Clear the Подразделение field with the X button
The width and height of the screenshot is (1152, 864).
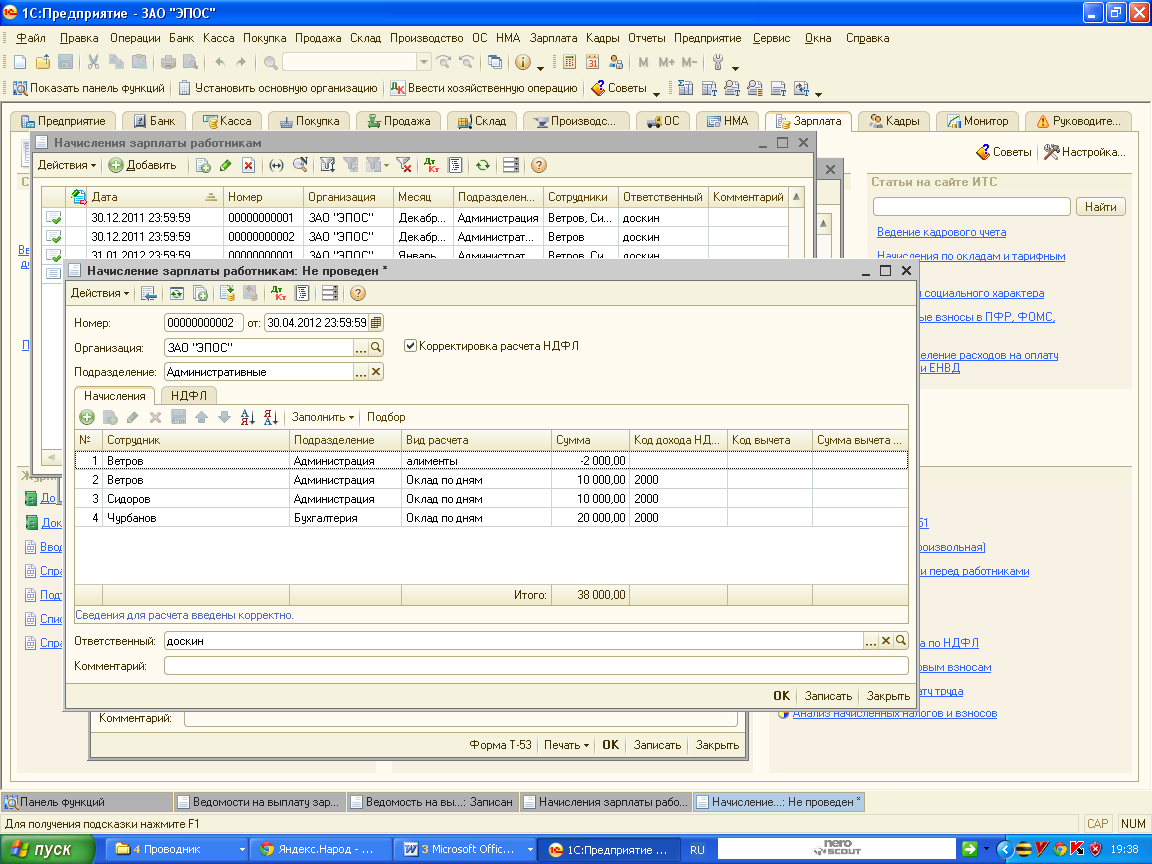click(376, 372)
